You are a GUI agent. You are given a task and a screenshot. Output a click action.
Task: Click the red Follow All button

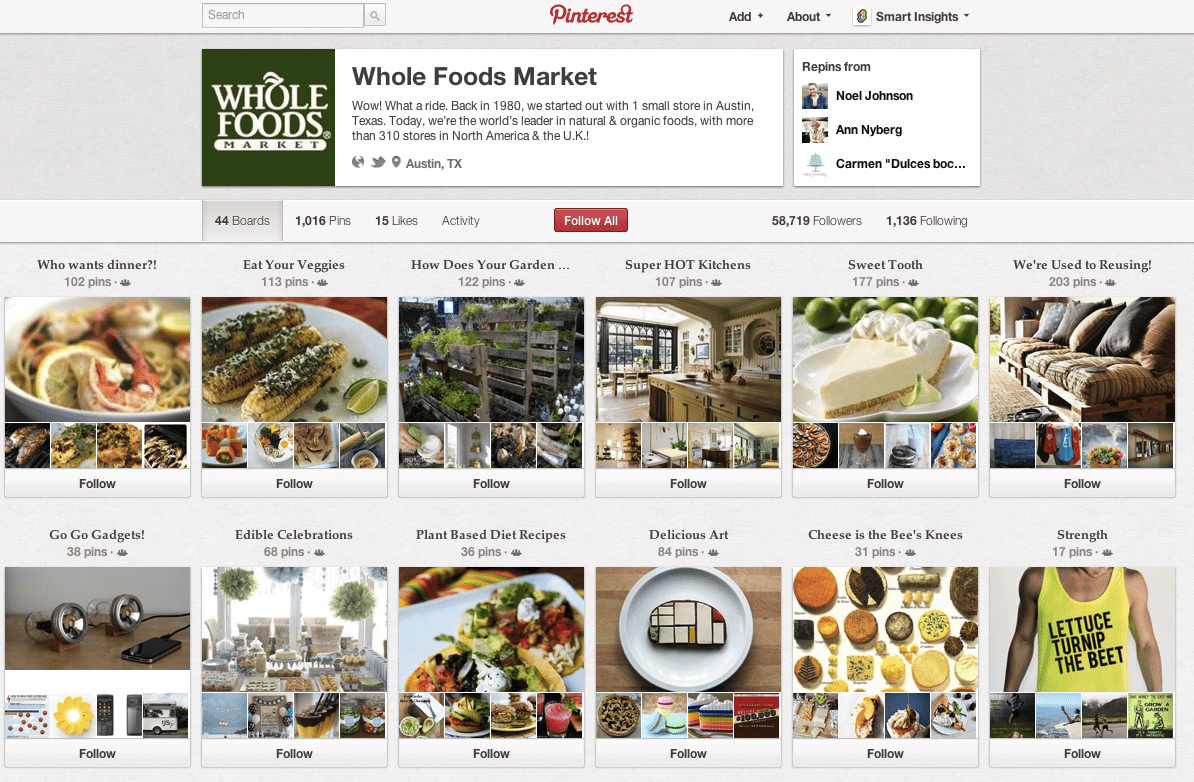[591, 220]
